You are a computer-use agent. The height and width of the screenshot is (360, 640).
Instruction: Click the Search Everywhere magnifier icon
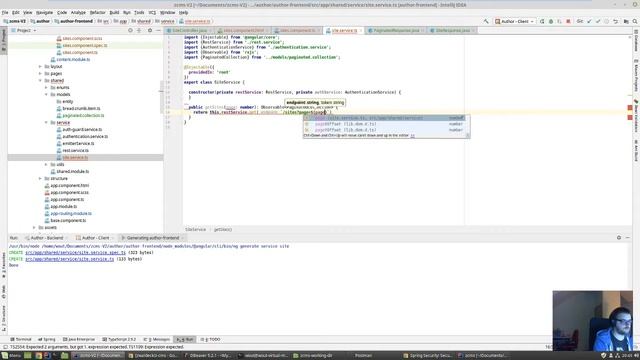(x=635, y=21)
